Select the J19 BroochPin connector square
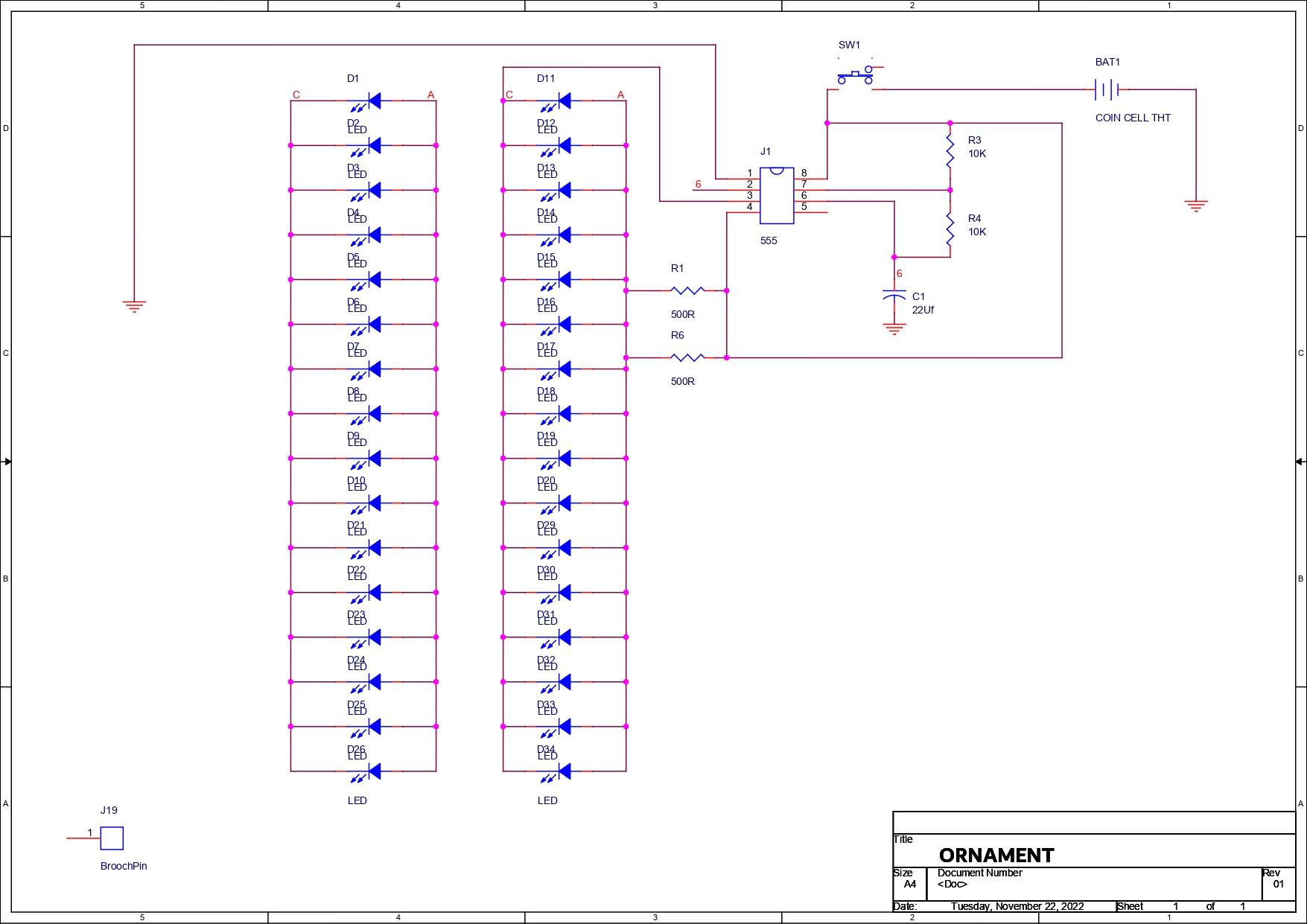Screen dimensions: 1307x924 112,838
